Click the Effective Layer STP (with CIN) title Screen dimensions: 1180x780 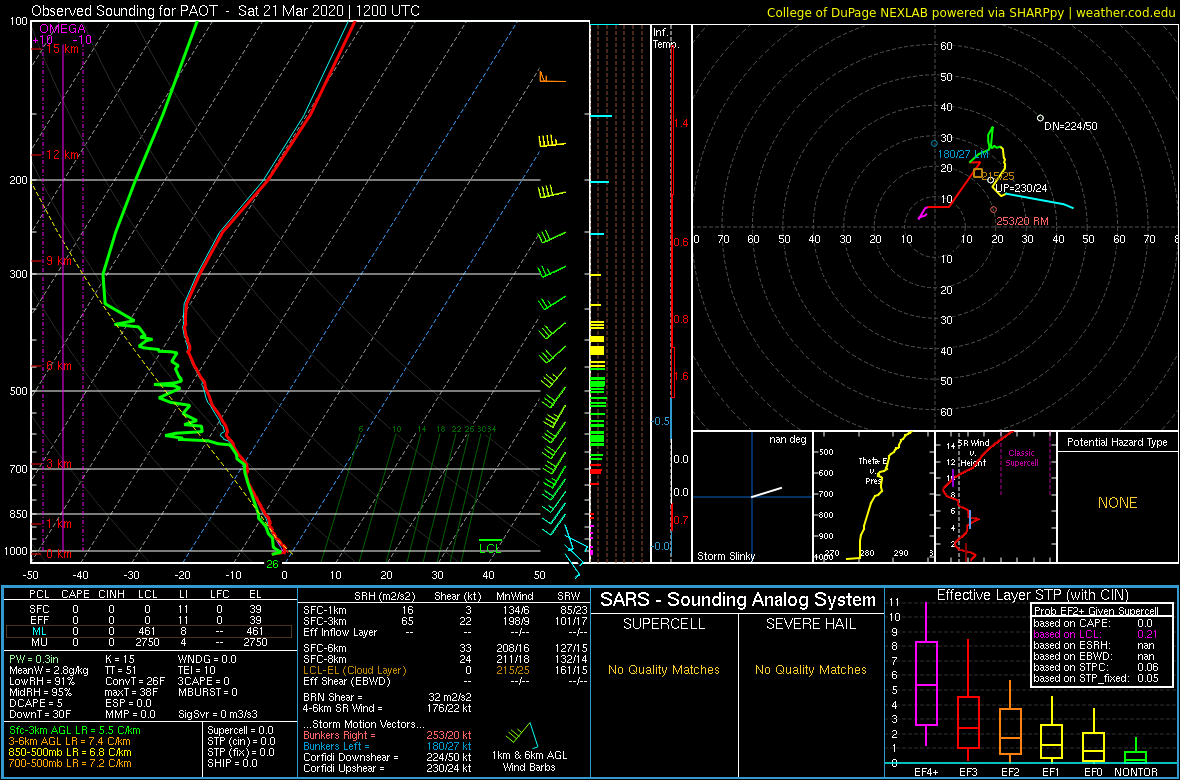1032,596
